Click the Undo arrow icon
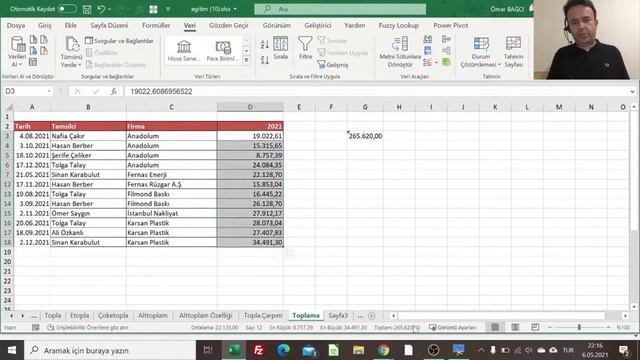Image resolution: width=640 pixels, height=360 pixels. 101,9
